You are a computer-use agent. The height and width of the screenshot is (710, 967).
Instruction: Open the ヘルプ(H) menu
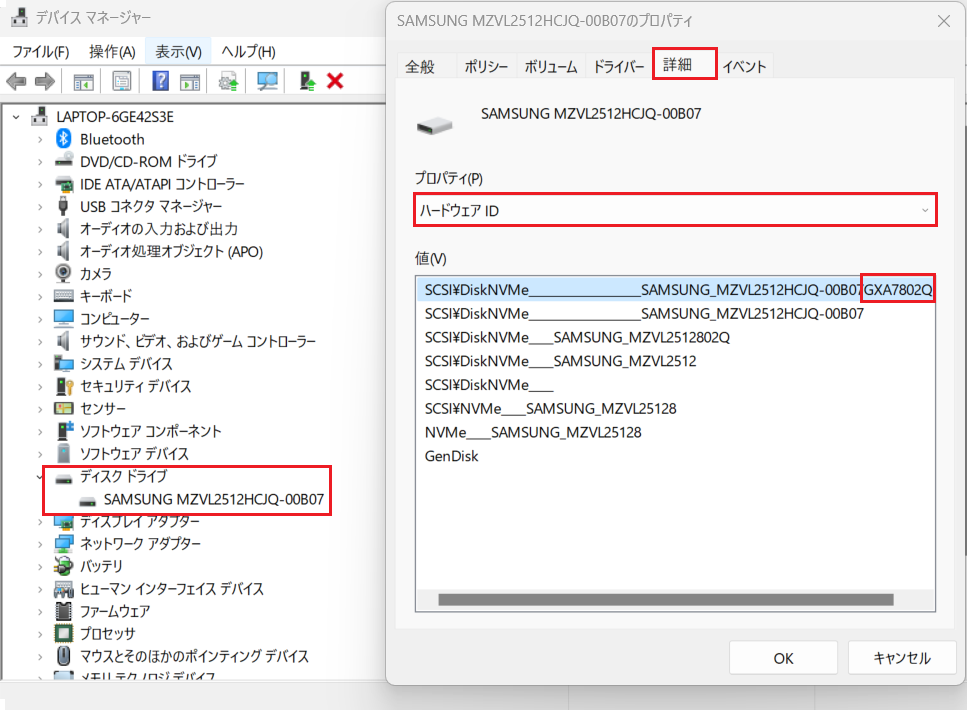click(x=249, y=52)
